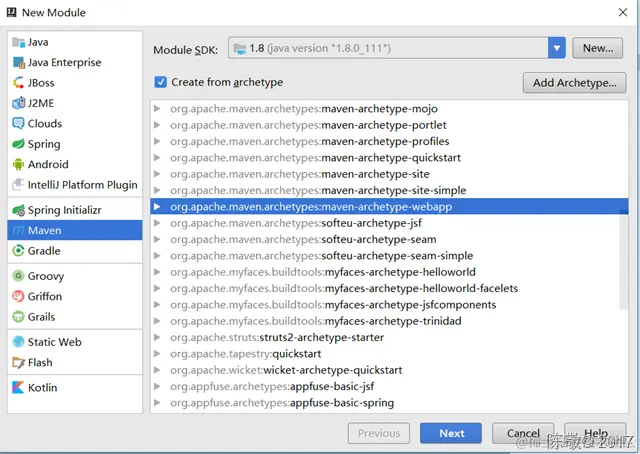Viewport: 640px width, 454px height.
Task: Pick the Android robot icon
Action: (x=18, y=165)
